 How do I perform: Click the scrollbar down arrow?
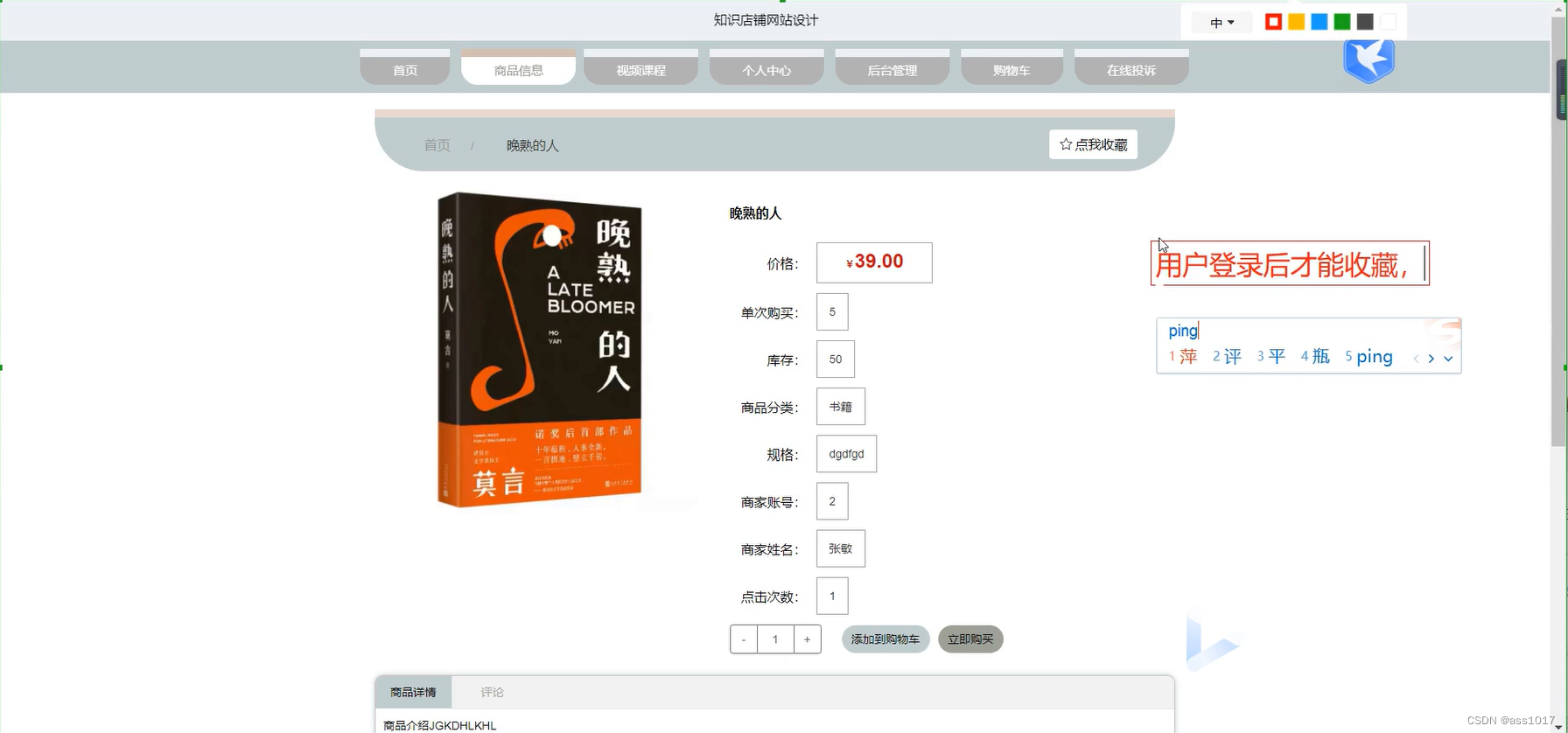click(1558, 726)
